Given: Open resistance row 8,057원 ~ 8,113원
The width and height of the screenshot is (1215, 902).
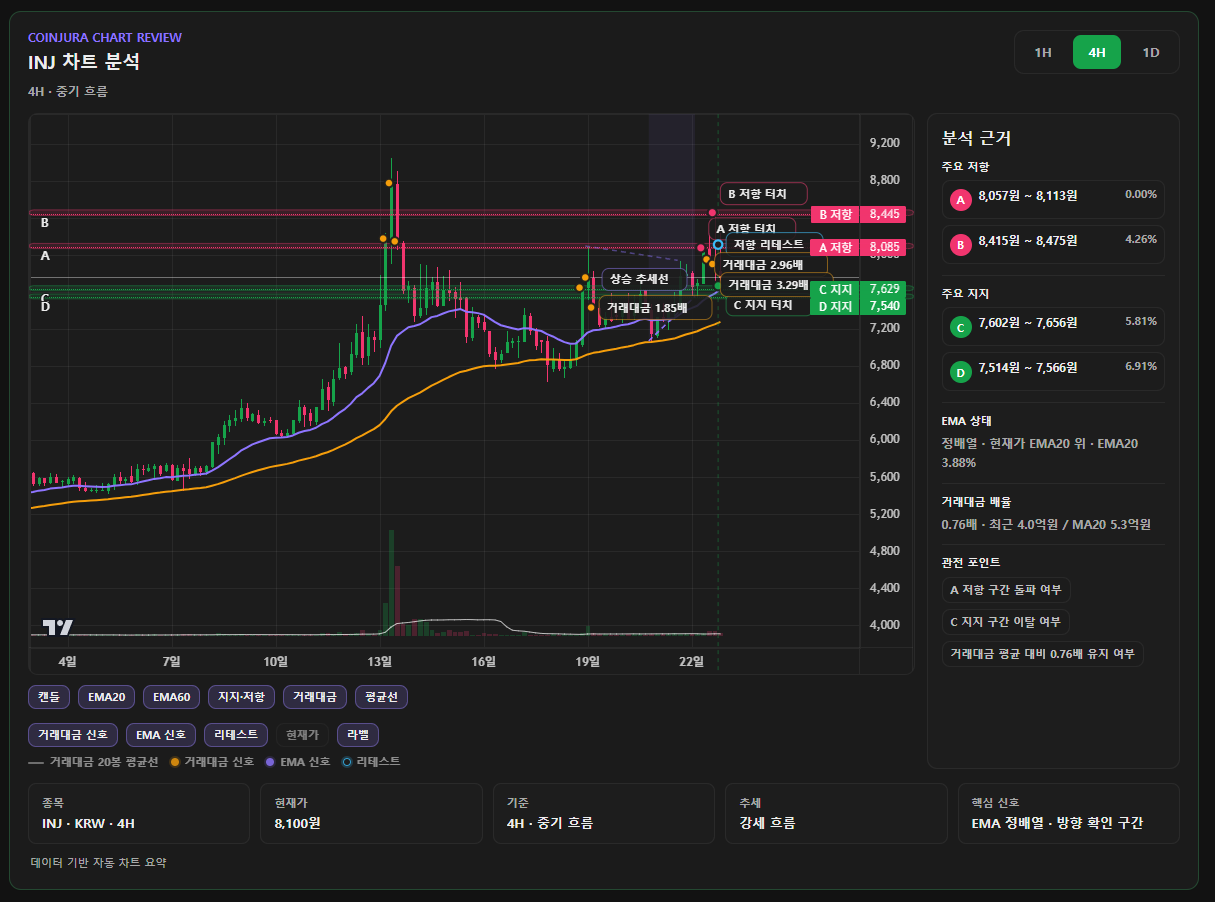Looking at the screenshot, I should [1053, 199].
